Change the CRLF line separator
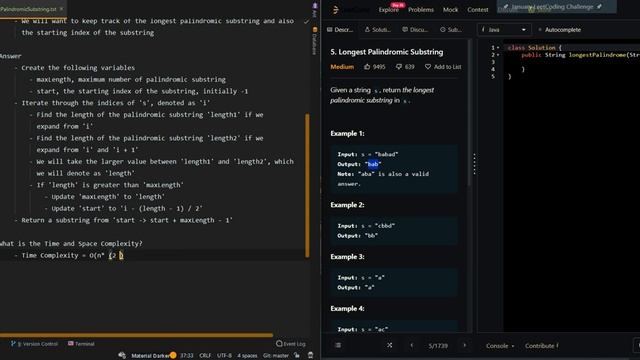The width and height of the screenshot is (640, 360). click(x=205, y=356)
